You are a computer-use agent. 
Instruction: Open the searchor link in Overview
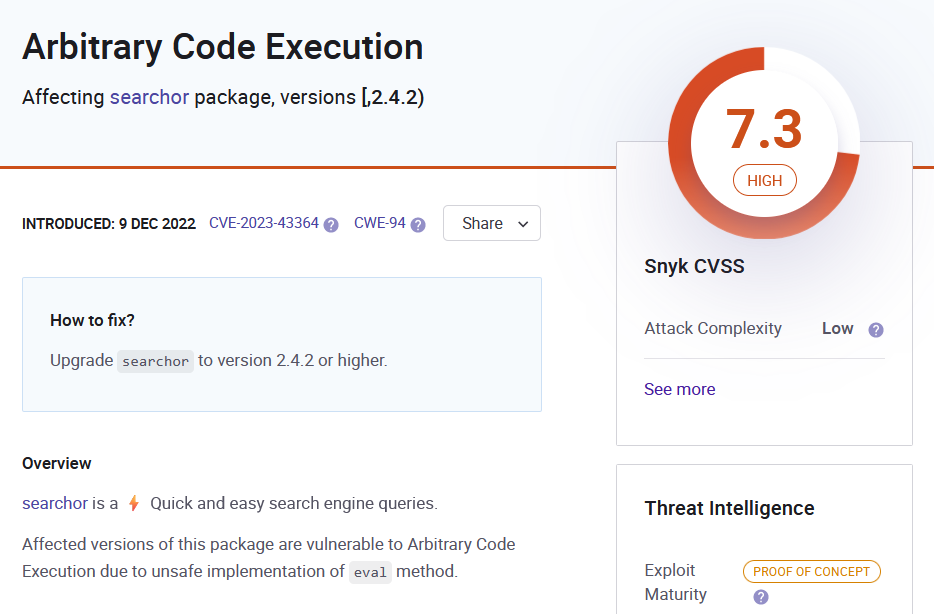[x=55, y=504]
